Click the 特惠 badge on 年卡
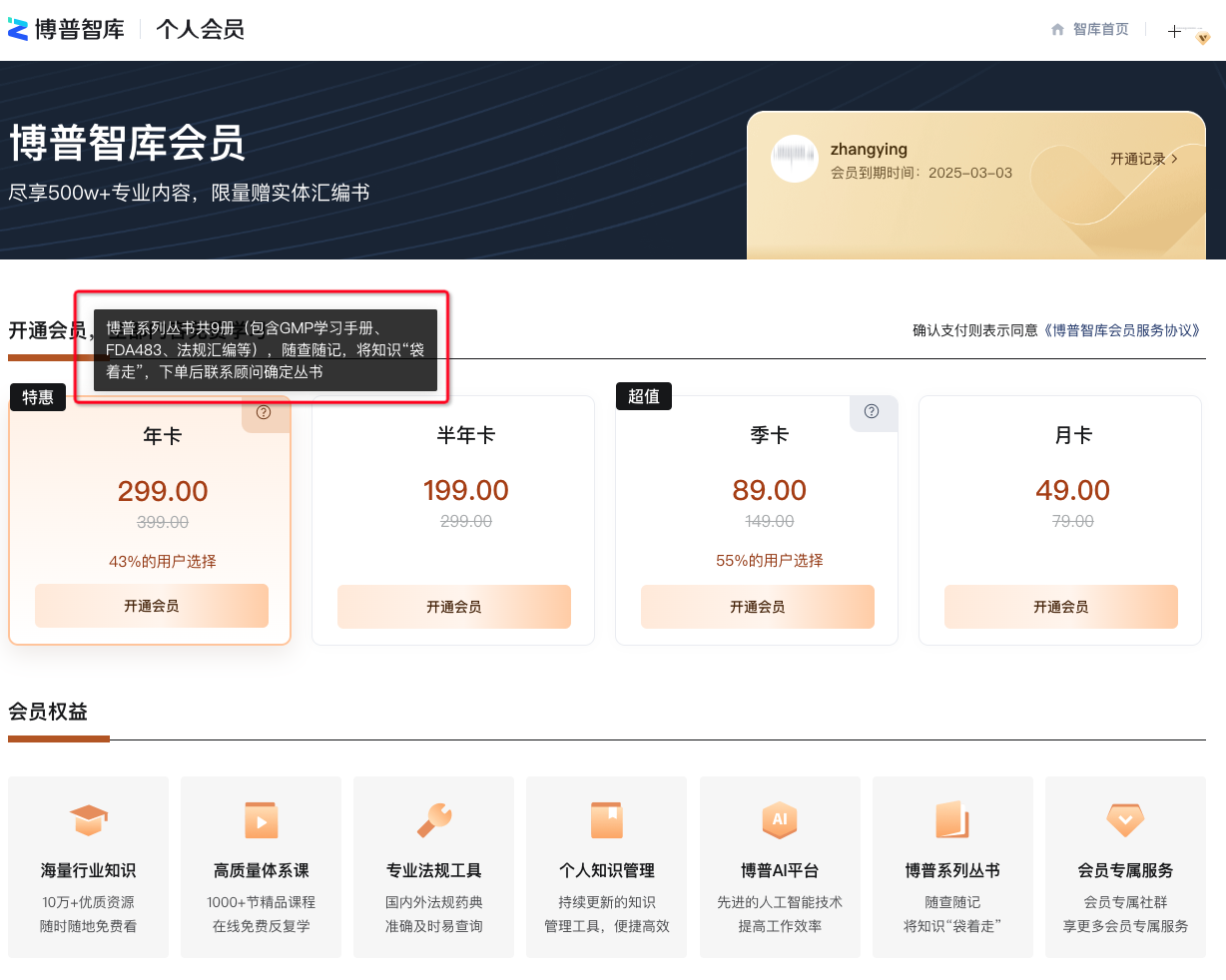 pyautogui.click(x=38, y=397)
